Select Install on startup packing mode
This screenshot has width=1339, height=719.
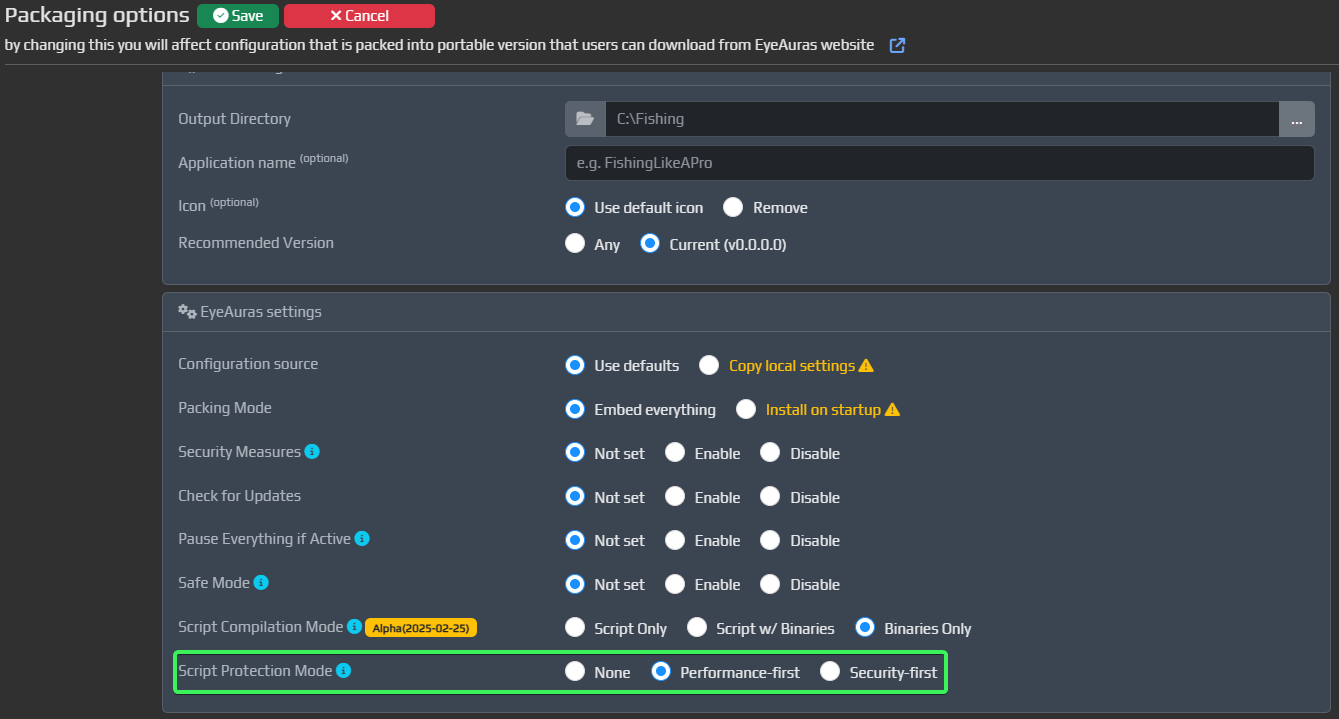point(746,410)
